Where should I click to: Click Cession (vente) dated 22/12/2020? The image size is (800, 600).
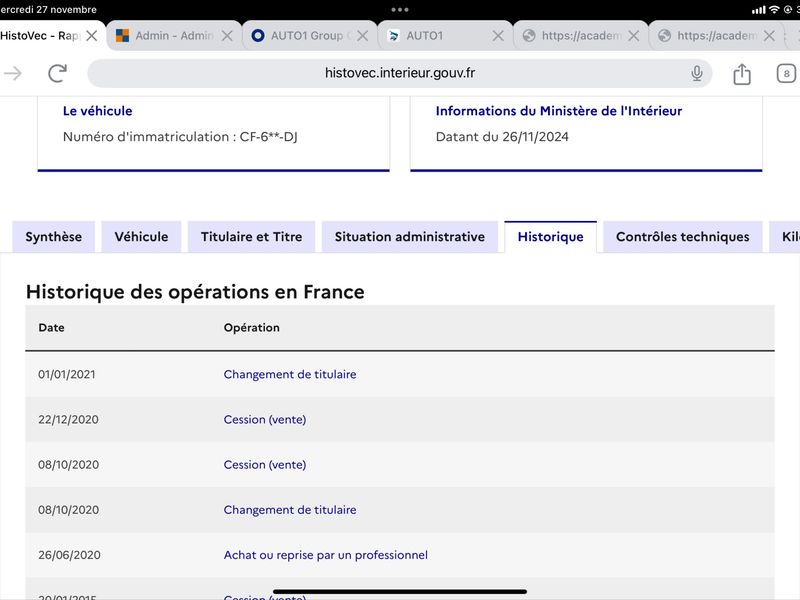265,419
